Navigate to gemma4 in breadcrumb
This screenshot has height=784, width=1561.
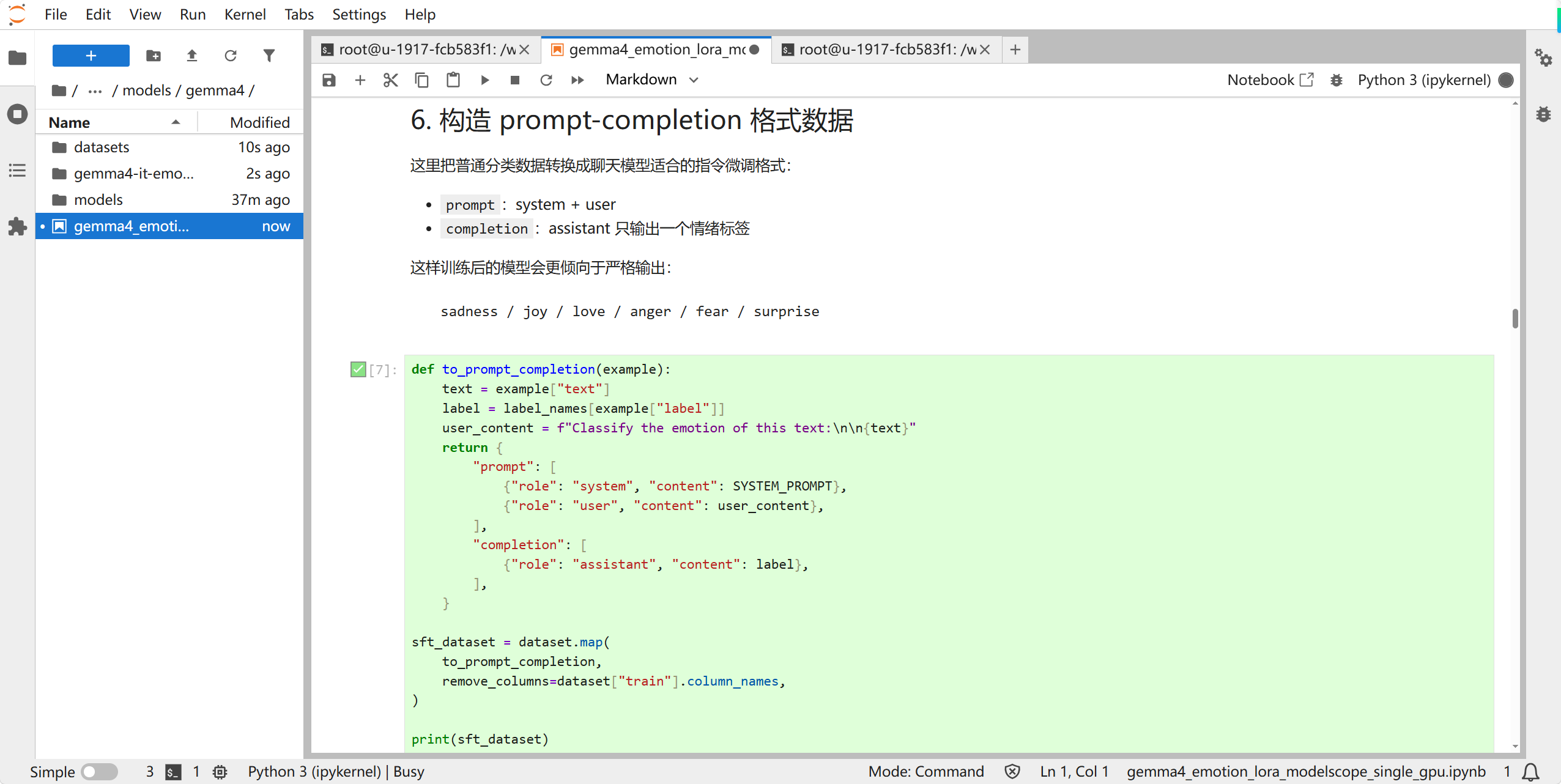point(215,91)
